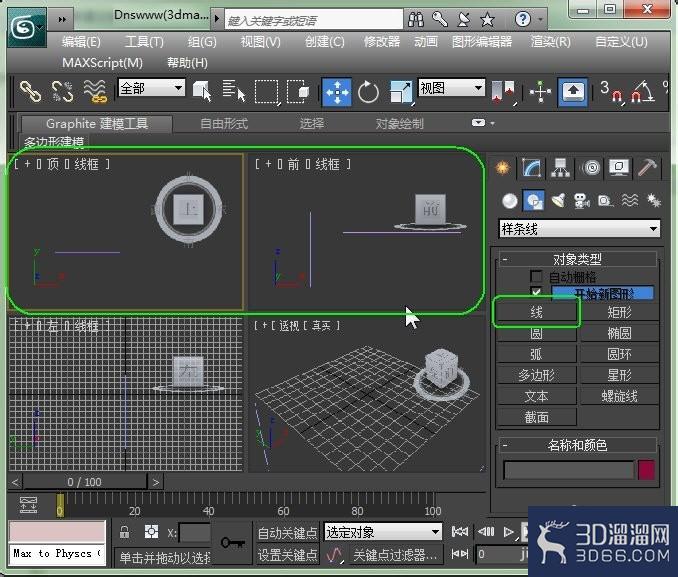The width and height of the screenshot is (678, 577).
Task: Open the 编辑(E) menu
Action: [81, 42]
